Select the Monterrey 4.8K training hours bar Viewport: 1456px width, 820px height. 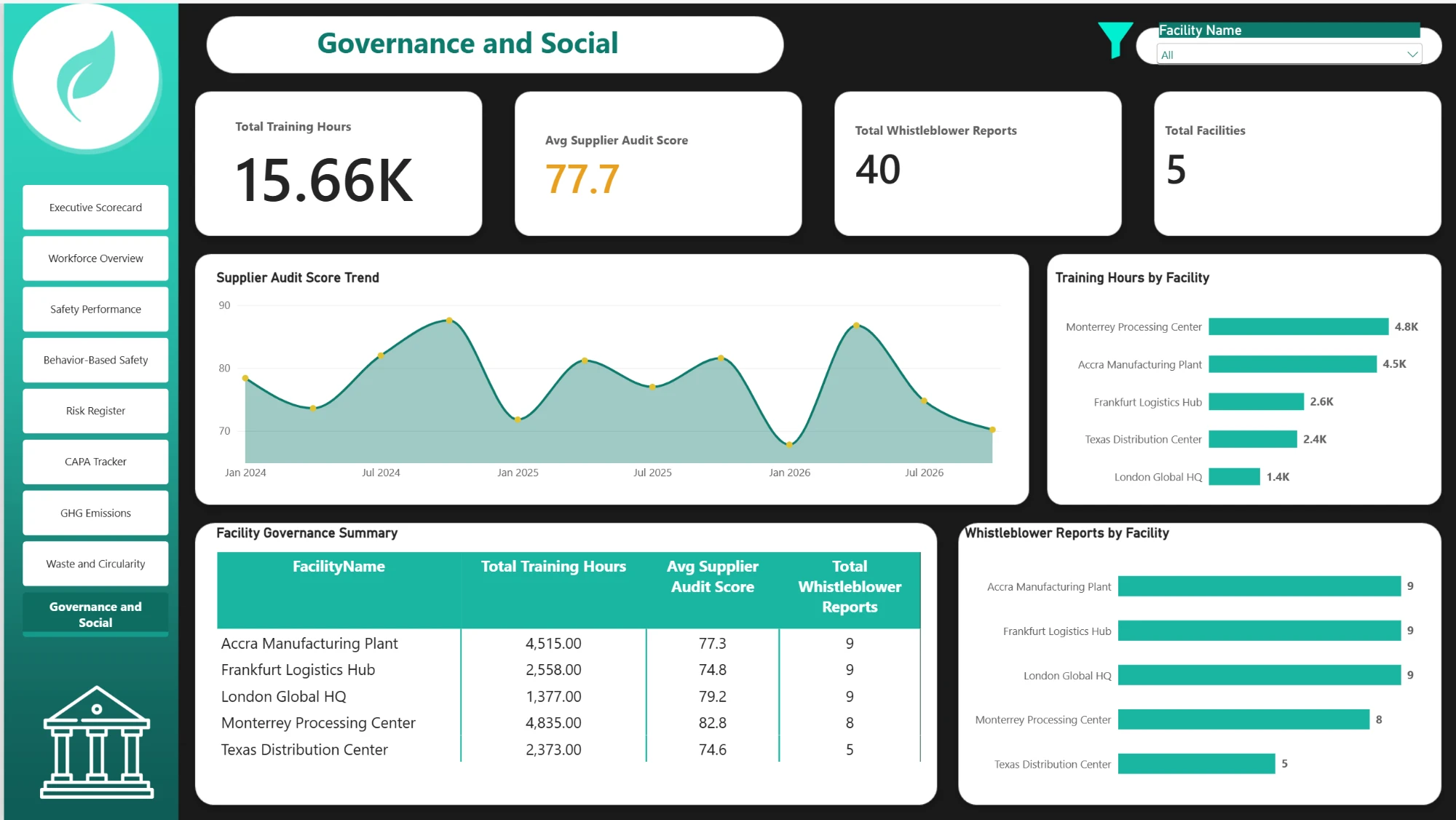pyautogui.click(x=1298, y=327)
